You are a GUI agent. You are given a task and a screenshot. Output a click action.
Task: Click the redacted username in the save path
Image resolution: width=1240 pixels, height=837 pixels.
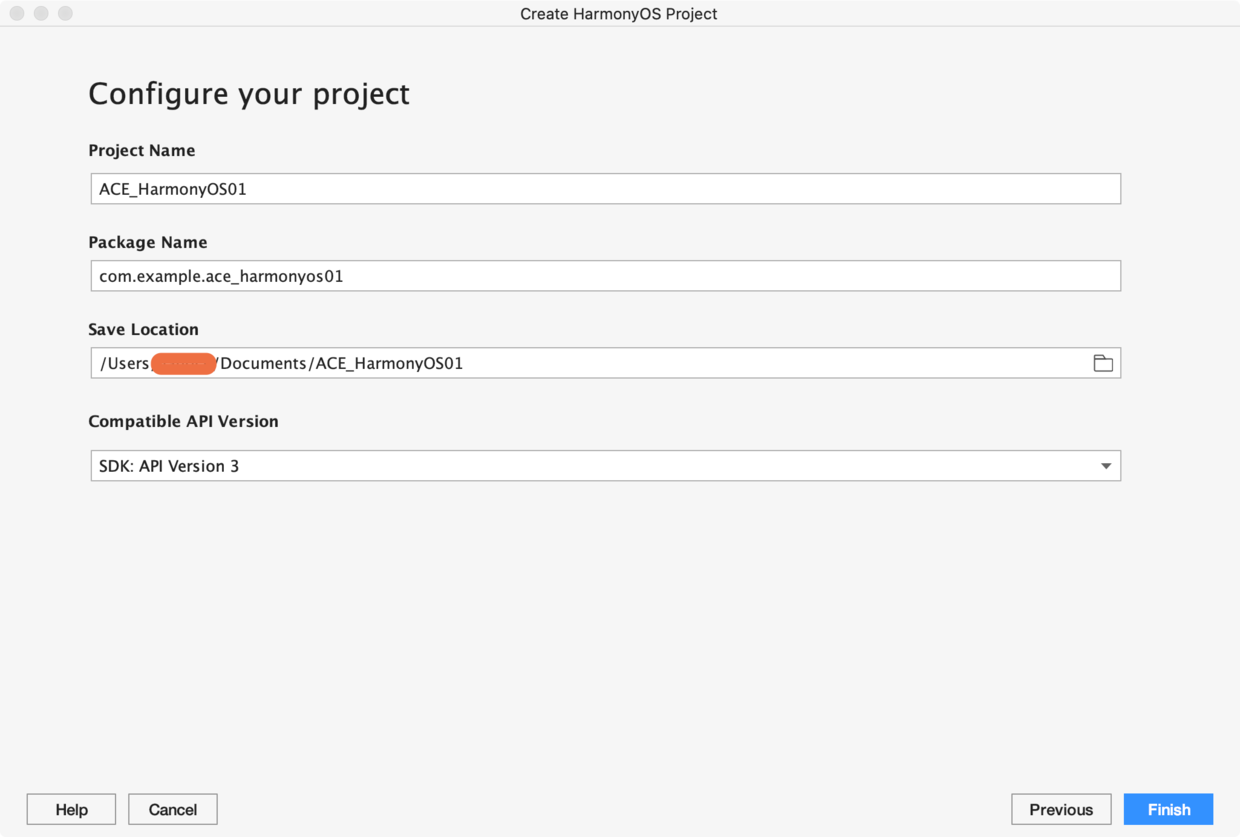point(184,364)
